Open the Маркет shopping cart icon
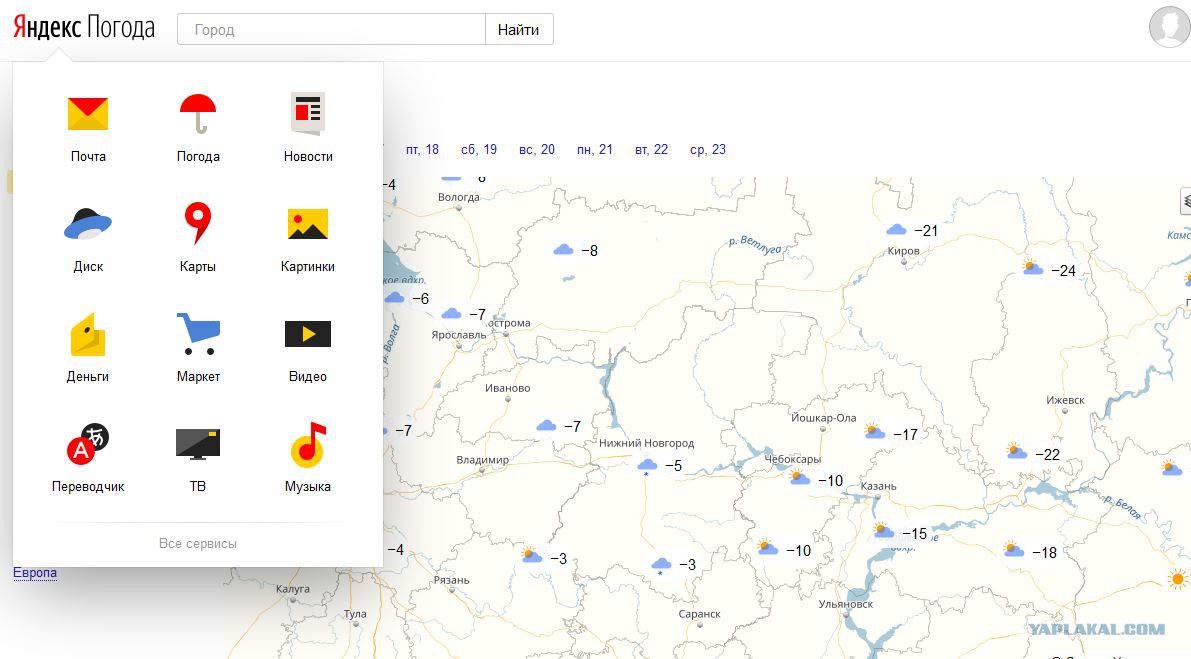Viewport: 1191px width, 659px height. [198, 334]
